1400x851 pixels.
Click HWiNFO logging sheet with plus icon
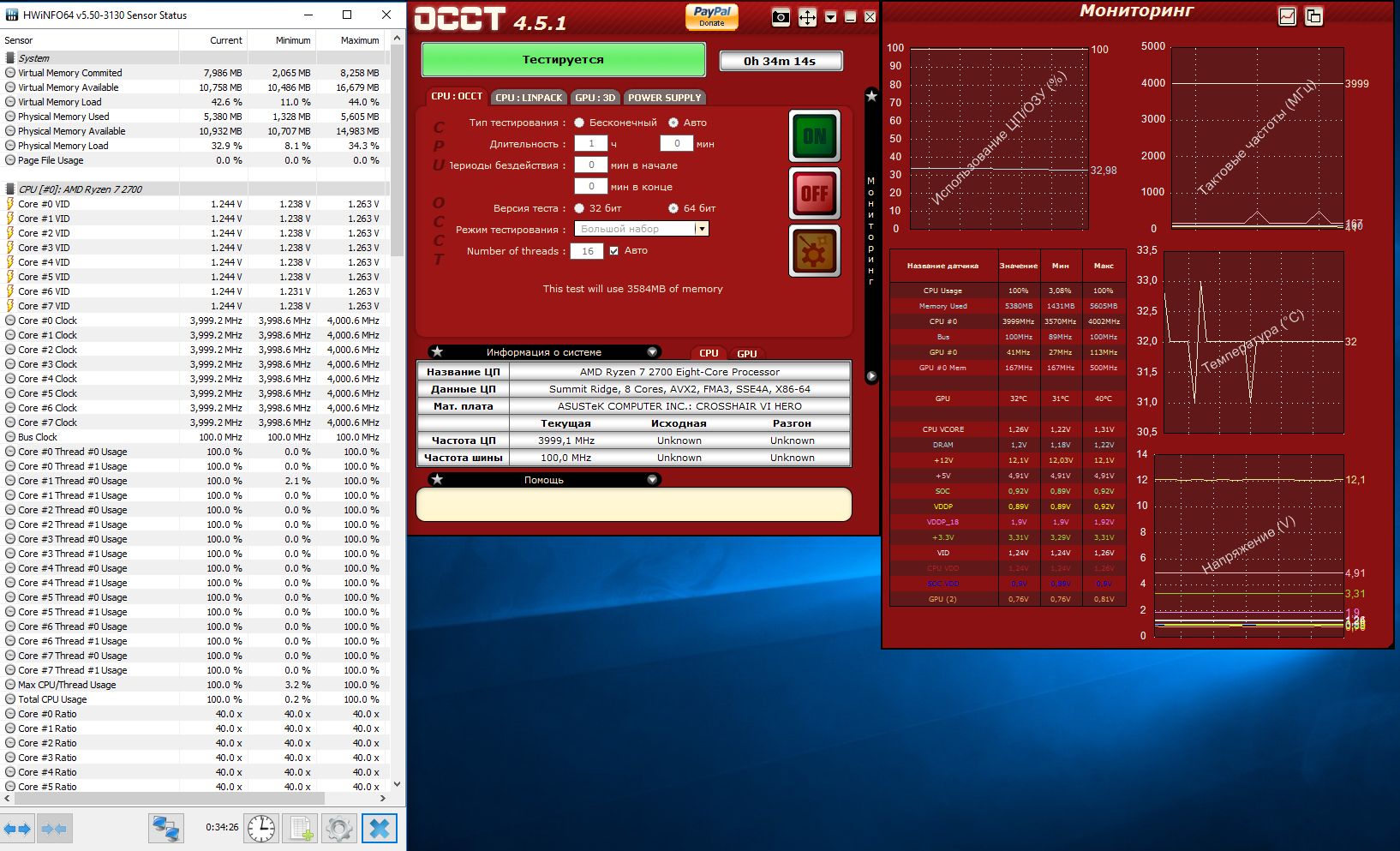pyautogui.click(x=302, y=828)
